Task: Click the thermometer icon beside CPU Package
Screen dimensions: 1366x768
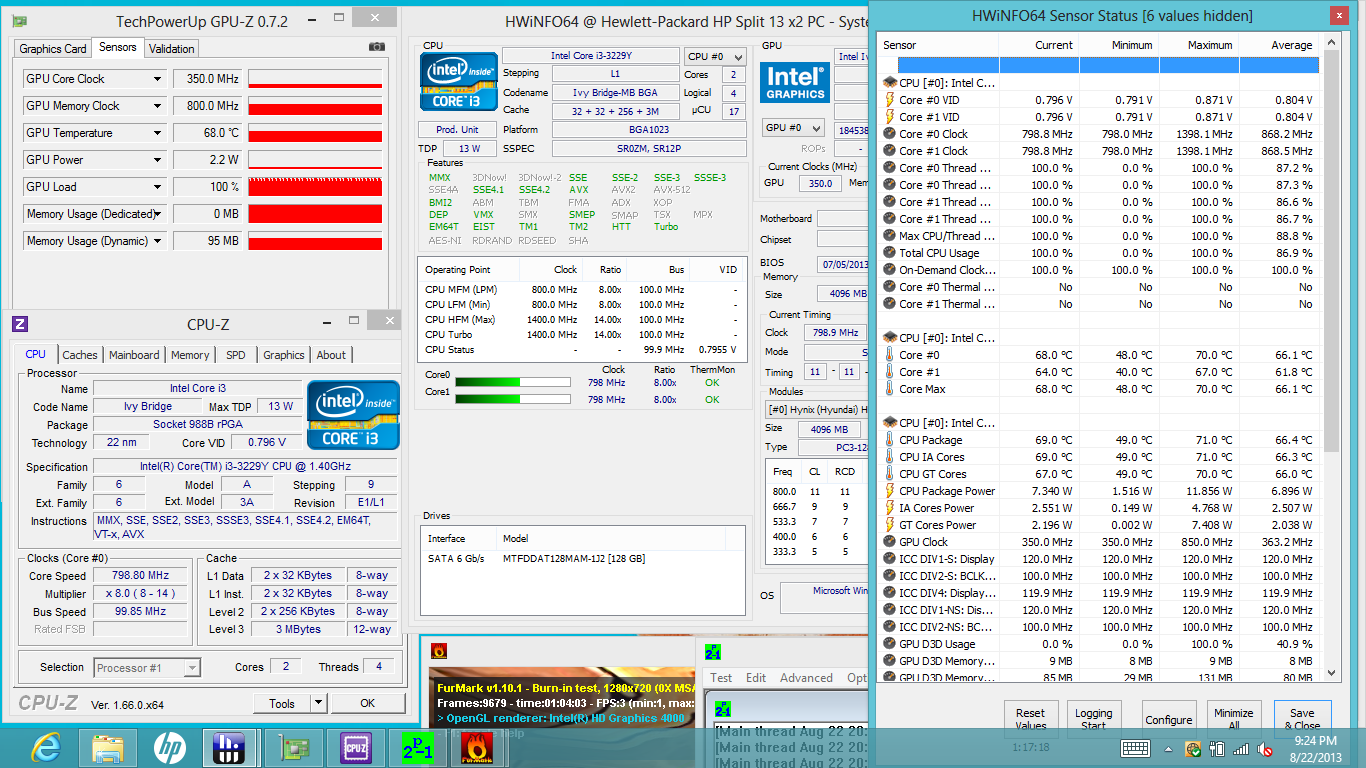Action: pos(889,440)
